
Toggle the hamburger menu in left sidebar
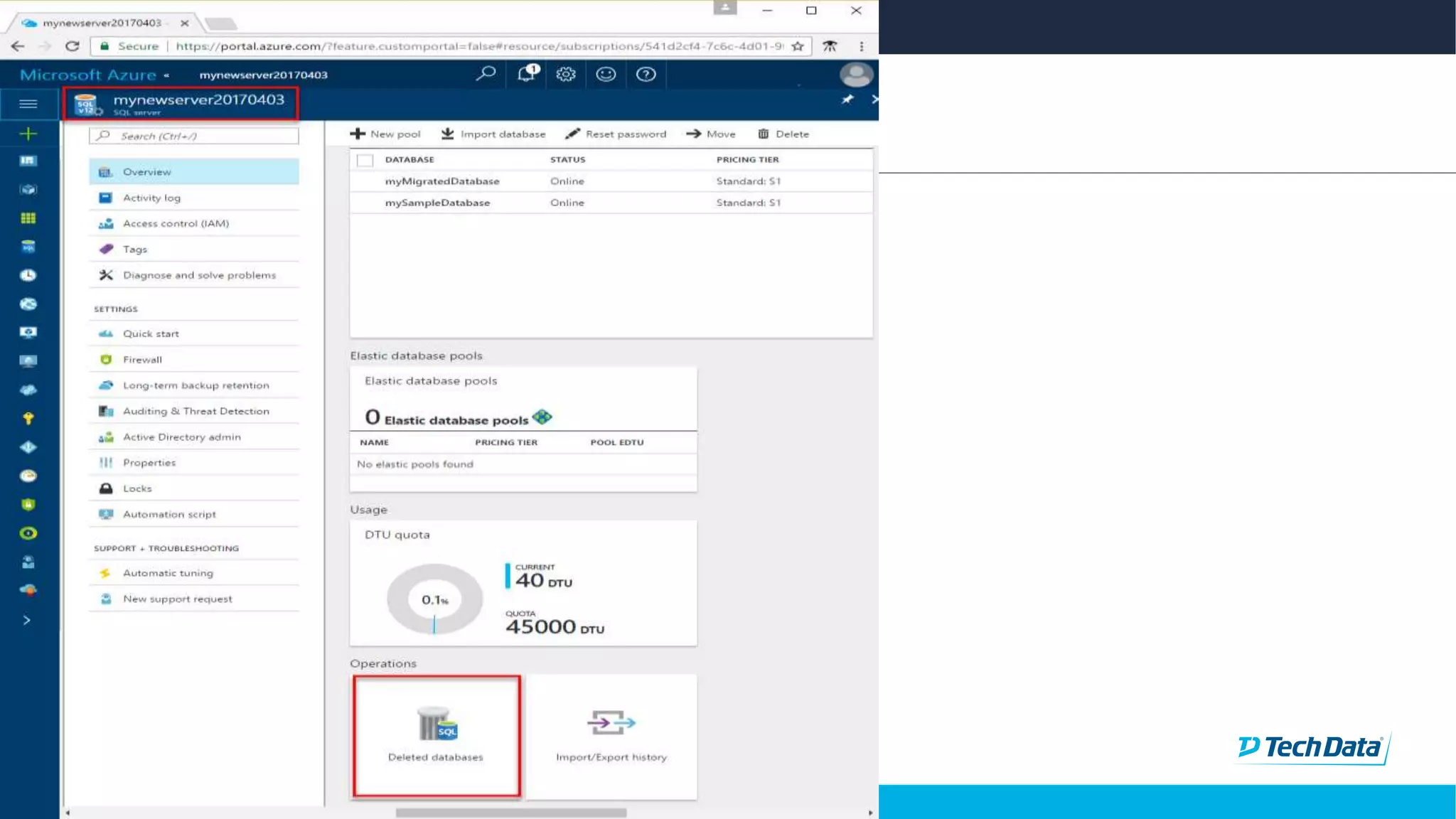[28, 104]
